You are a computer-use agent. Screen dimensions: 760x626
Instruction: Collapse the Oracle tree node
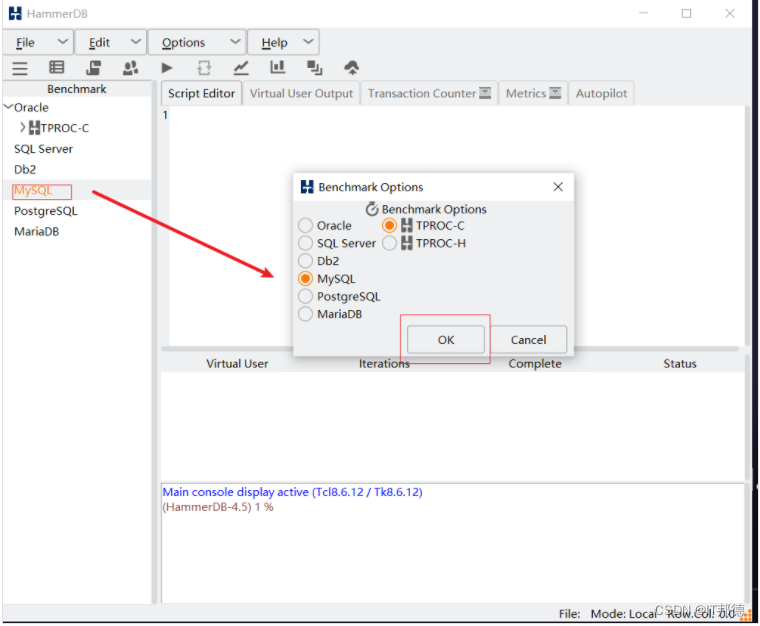pos(9,107)
